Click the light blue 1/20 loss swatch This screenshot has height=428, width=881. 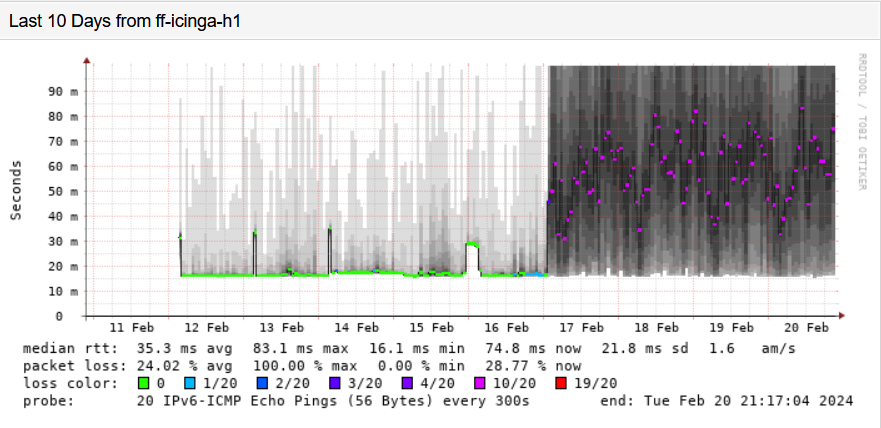point(190,384)
